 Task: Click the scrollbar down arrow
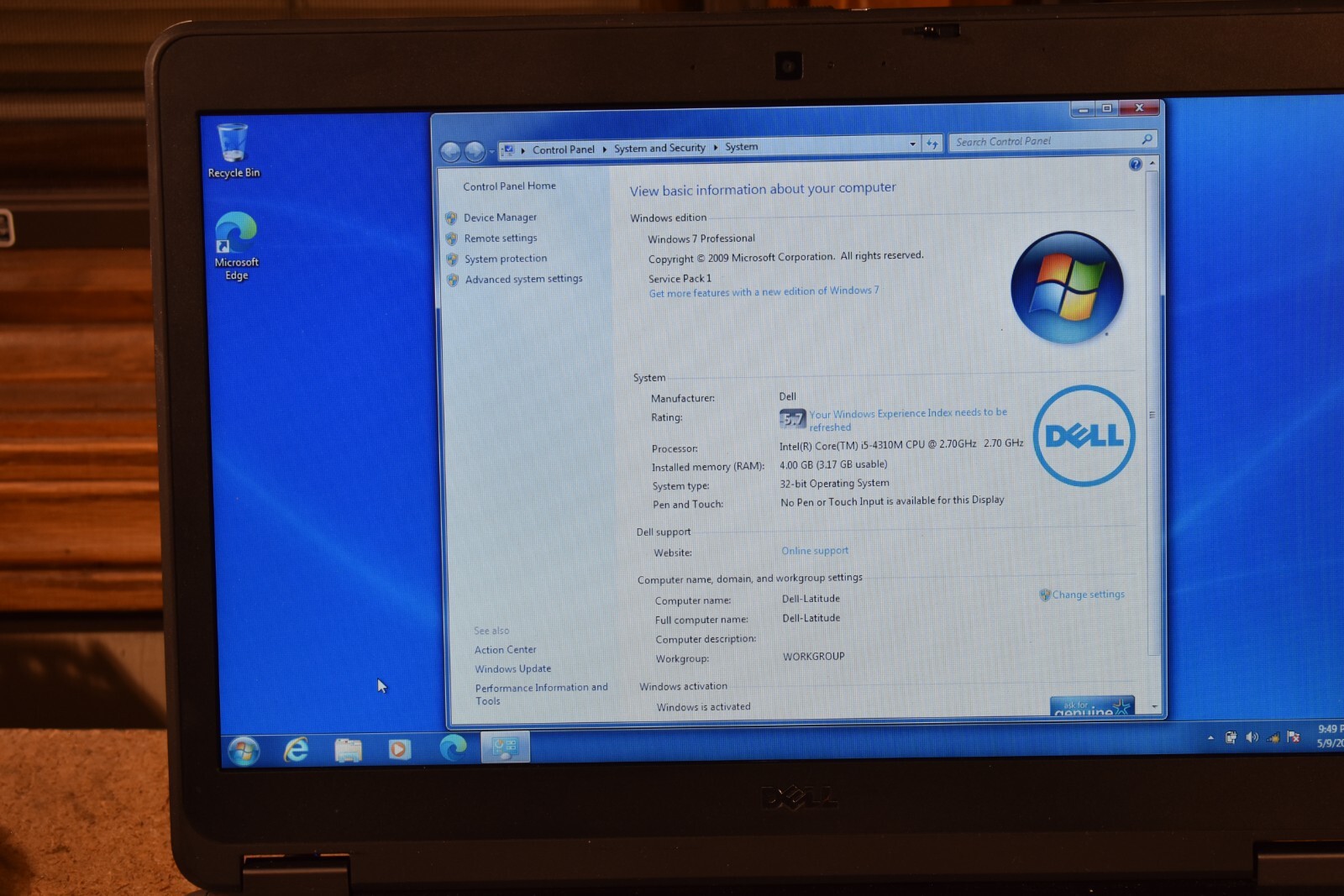click(1155, 707)
